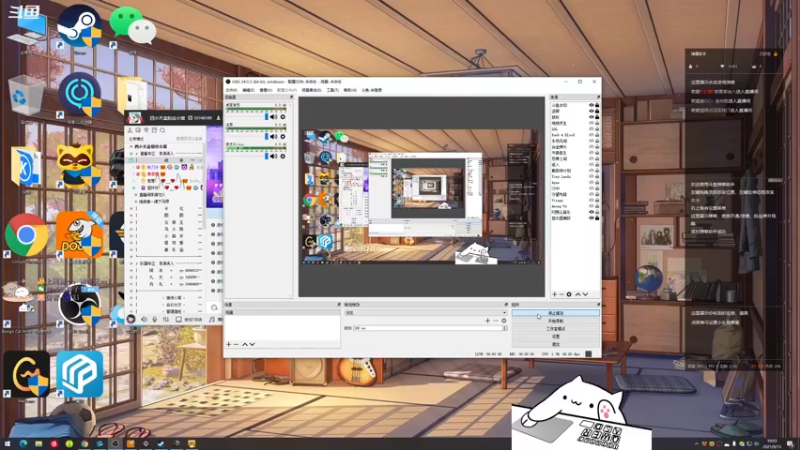Screen dimensions: 800x450
Task: Open OBS 设置 settings button
Action: pyautogui.click(x=556, y=337)
